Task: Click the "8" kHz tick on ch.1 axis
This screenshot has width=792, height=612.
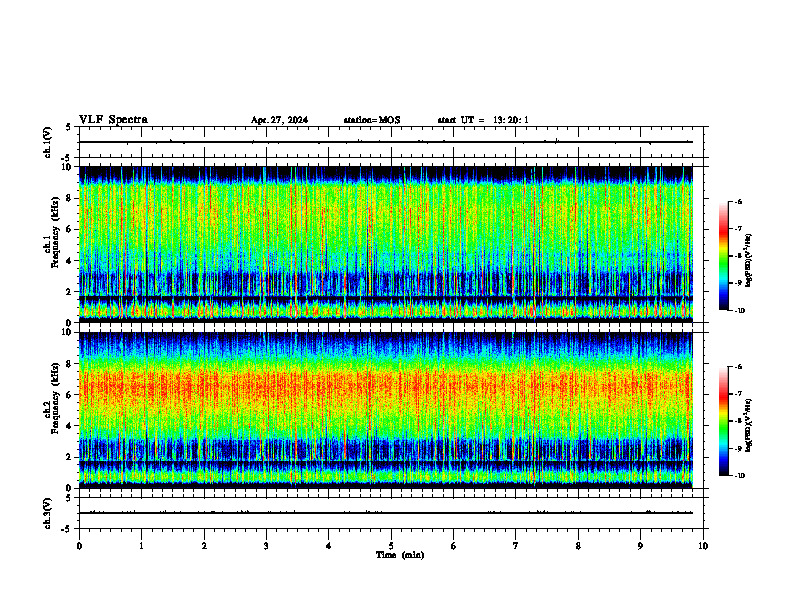Action: tap(70, 198)
